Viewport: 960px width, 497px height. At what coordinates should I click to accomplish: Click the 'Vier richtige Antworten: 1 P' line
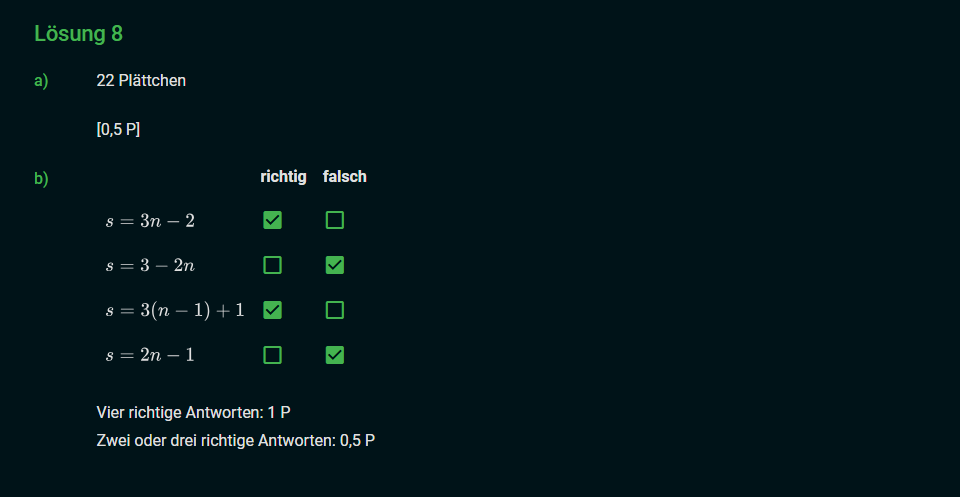(x=193, y=412)
